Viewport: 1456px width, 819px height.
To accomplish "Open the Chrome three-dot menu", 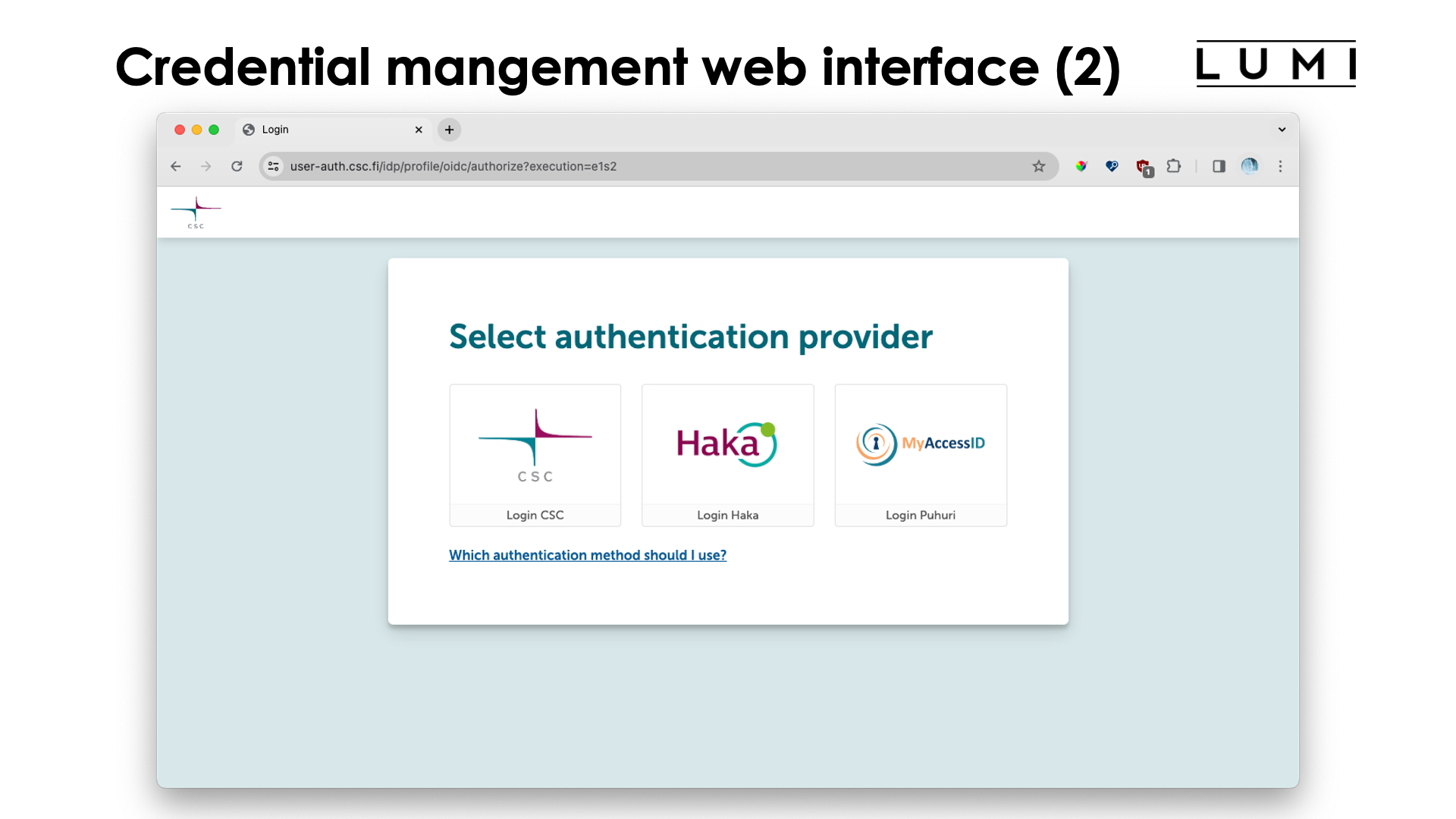I will tap(1281, 166).
